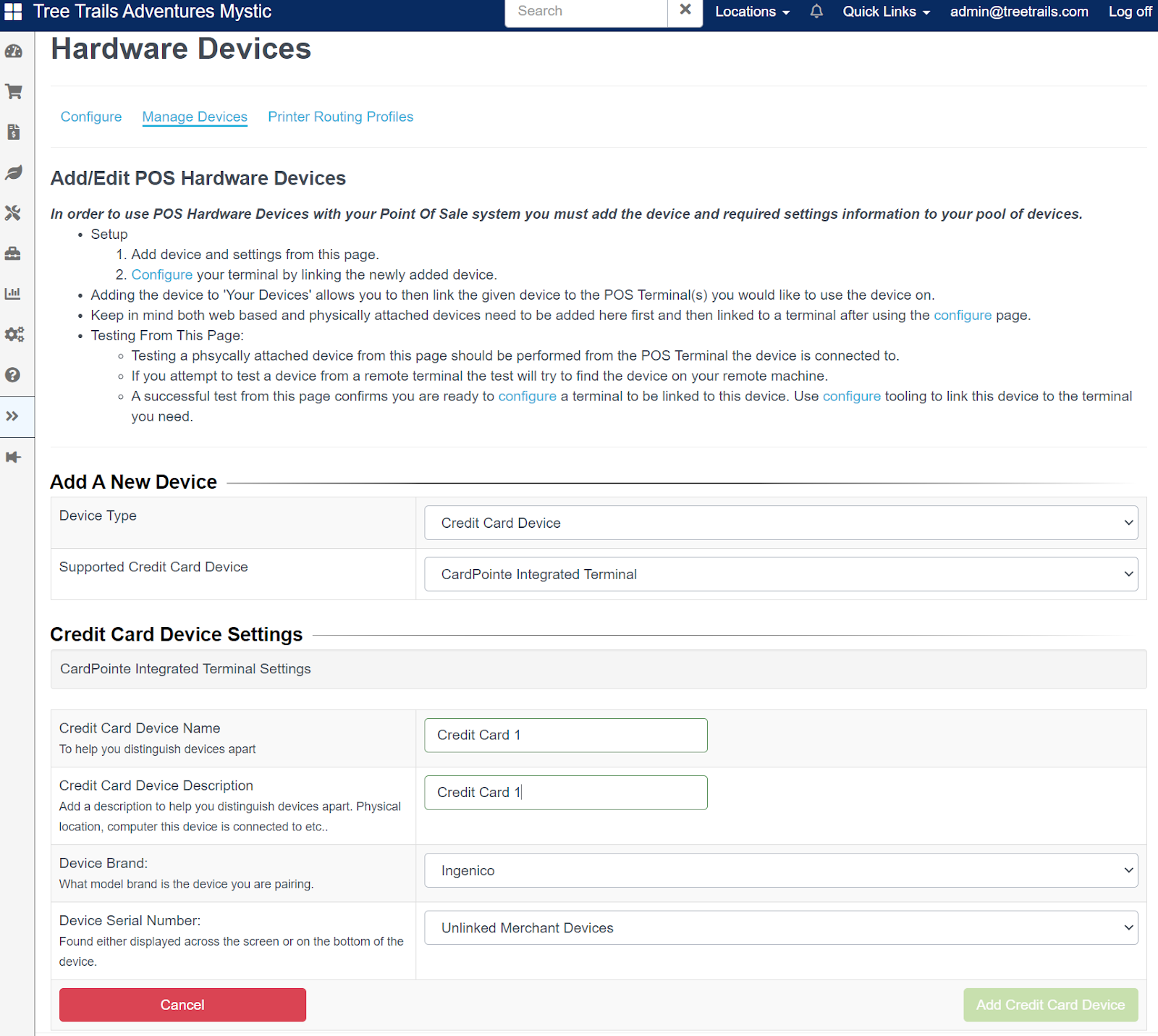
Task: Open the gears settings sidebar icon
Action: point(14,334)
